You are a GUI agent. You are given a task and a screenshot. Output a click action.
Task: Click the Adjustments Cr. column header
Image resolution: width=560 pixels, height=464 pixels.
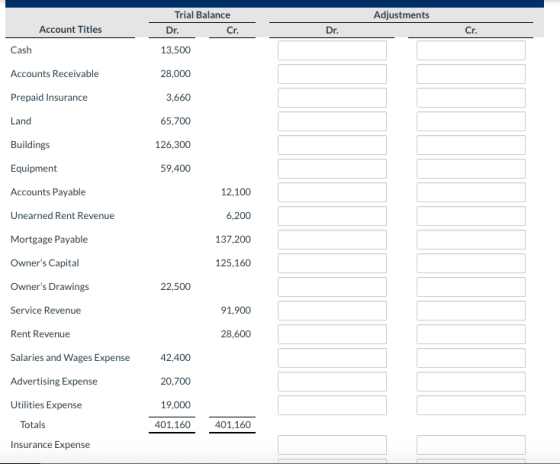tap(471, 30)
